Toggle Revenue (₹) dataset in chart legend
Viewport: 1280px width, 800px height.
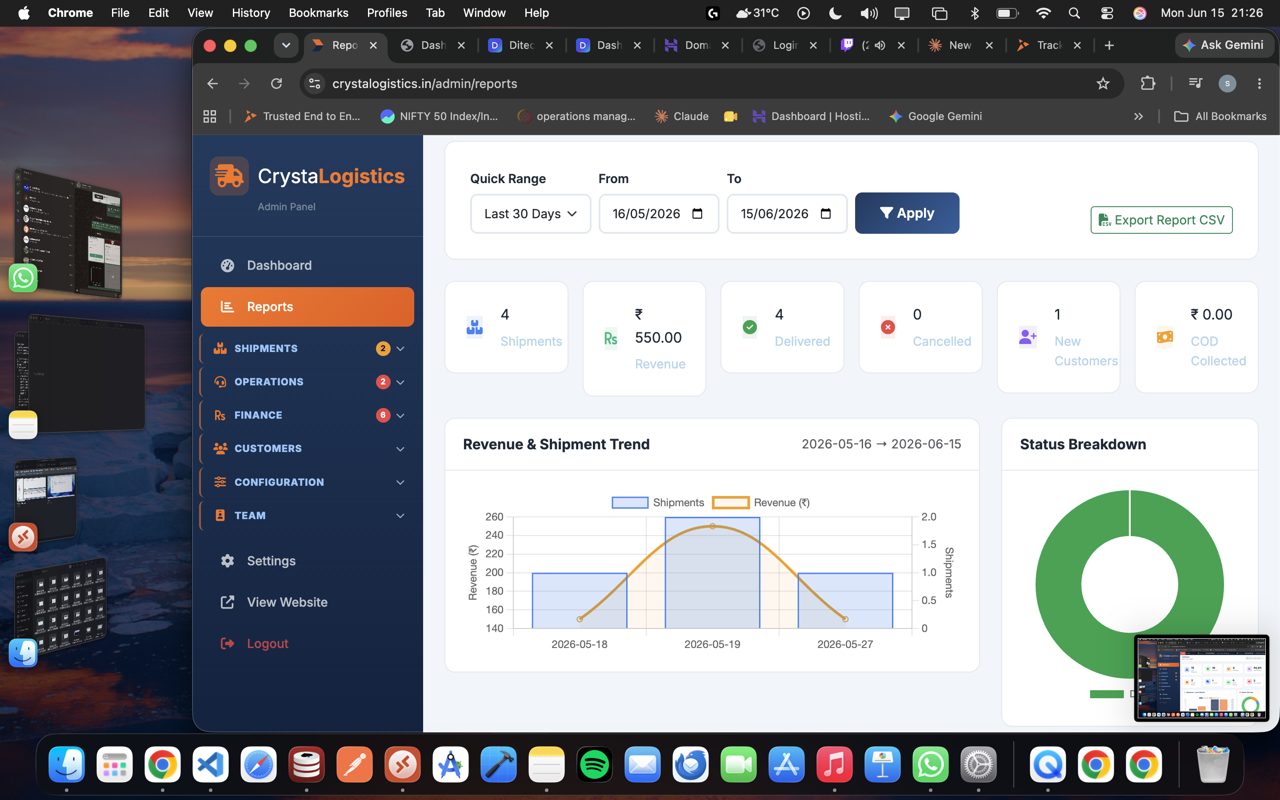pyautogui.click(x=761, y=502)
